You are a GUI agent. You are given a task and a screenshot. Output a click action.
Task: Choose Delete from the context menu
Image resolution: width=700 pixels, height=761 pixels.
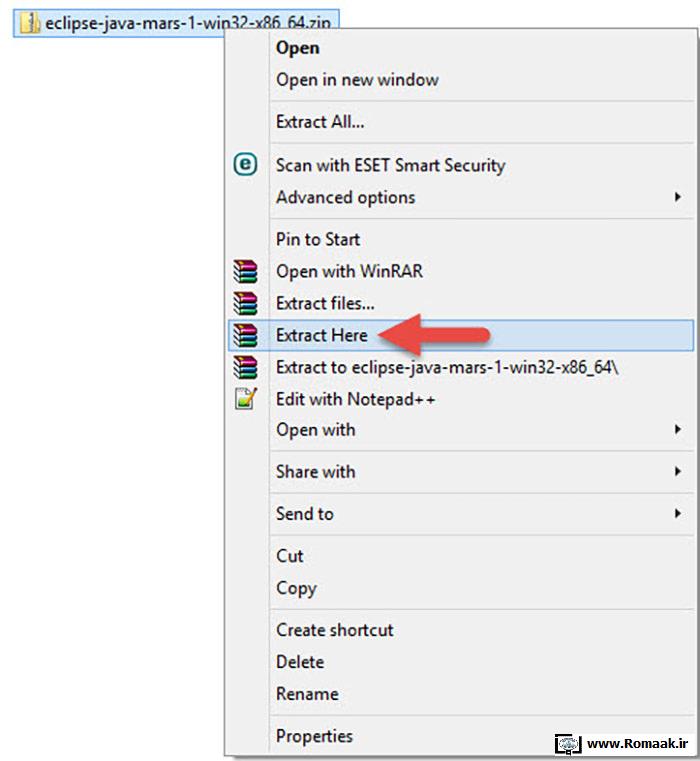pyautogui.click(x=460, y=662)
